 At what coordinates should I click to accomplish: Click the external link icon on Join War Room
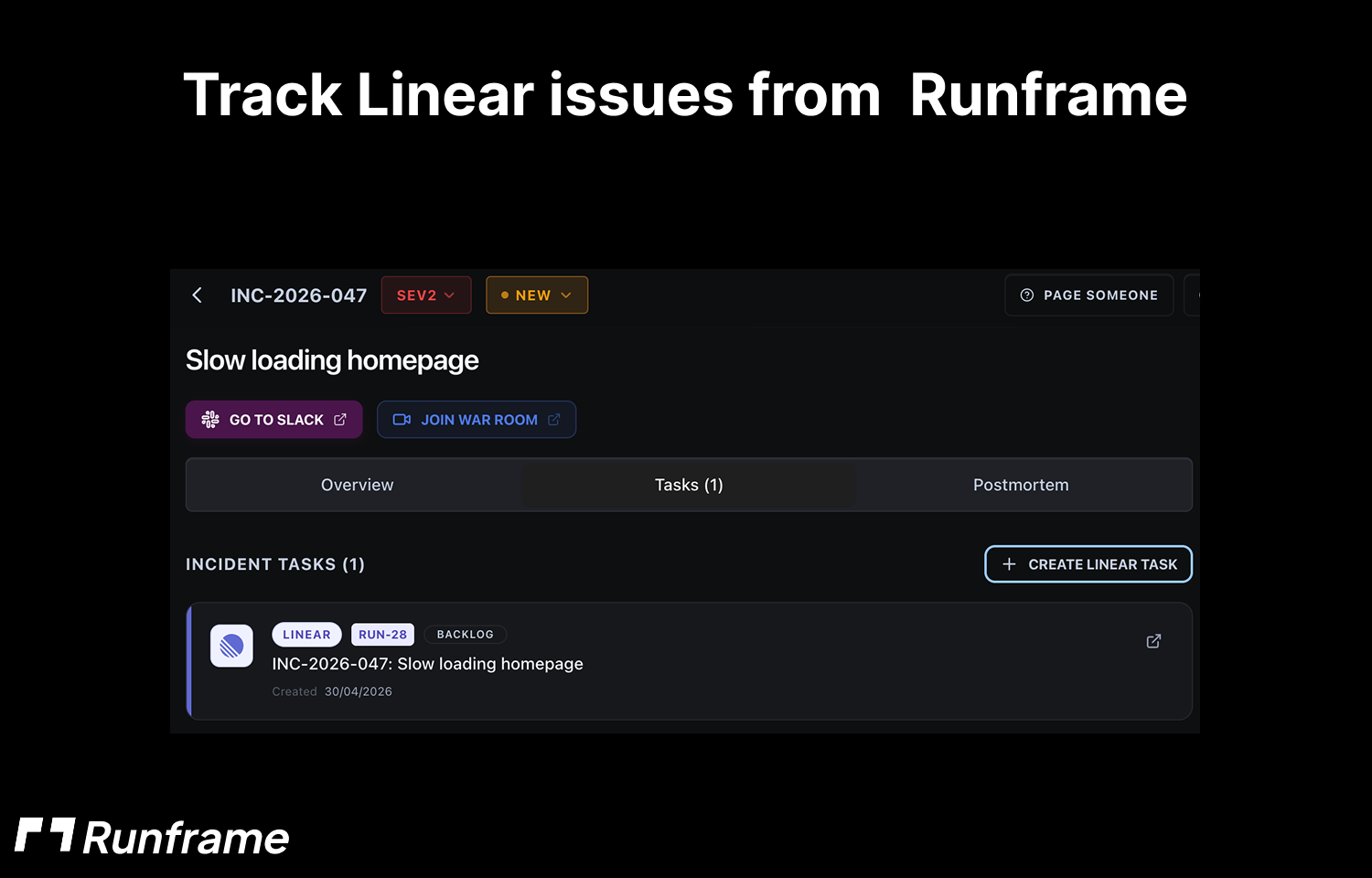point(554,419)
